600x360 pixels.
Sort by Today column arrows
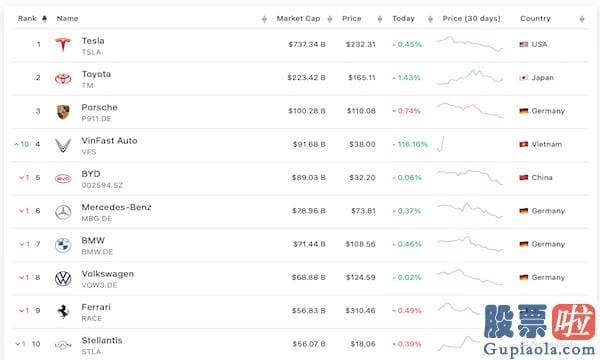tap(430, 19)
